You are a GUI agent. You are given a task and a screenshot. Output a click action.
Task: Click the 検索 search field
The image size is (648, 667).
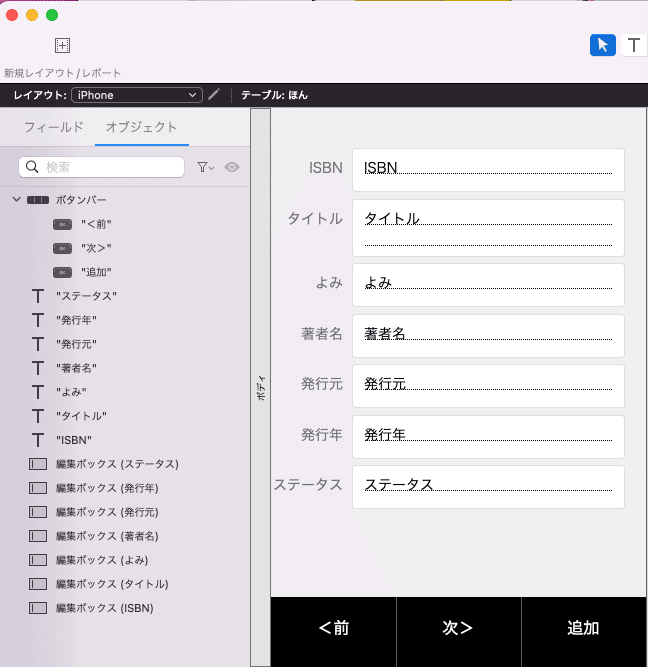[x=101, y=167]
